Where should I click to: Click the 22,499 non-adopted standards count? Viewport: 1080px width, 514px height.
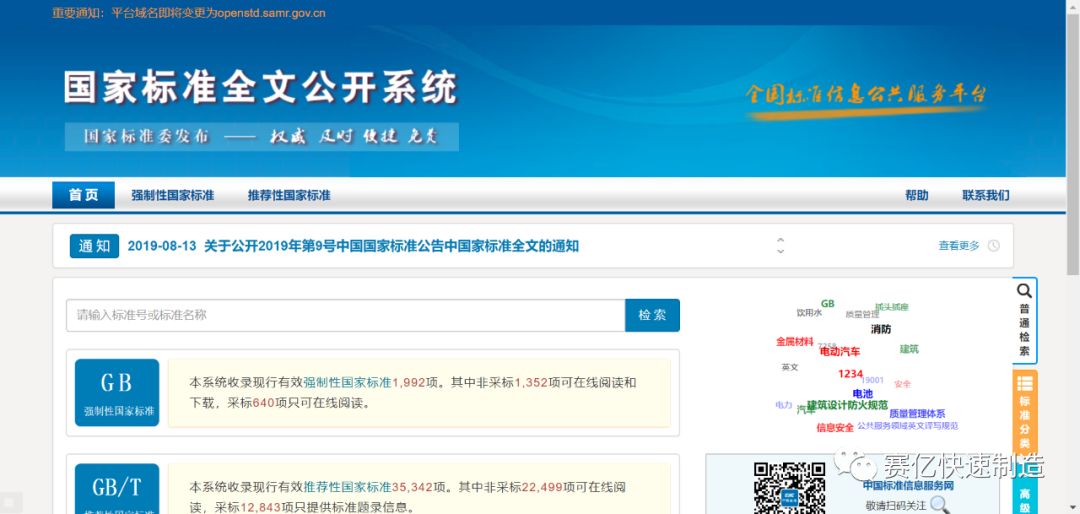tap(542, 487)
